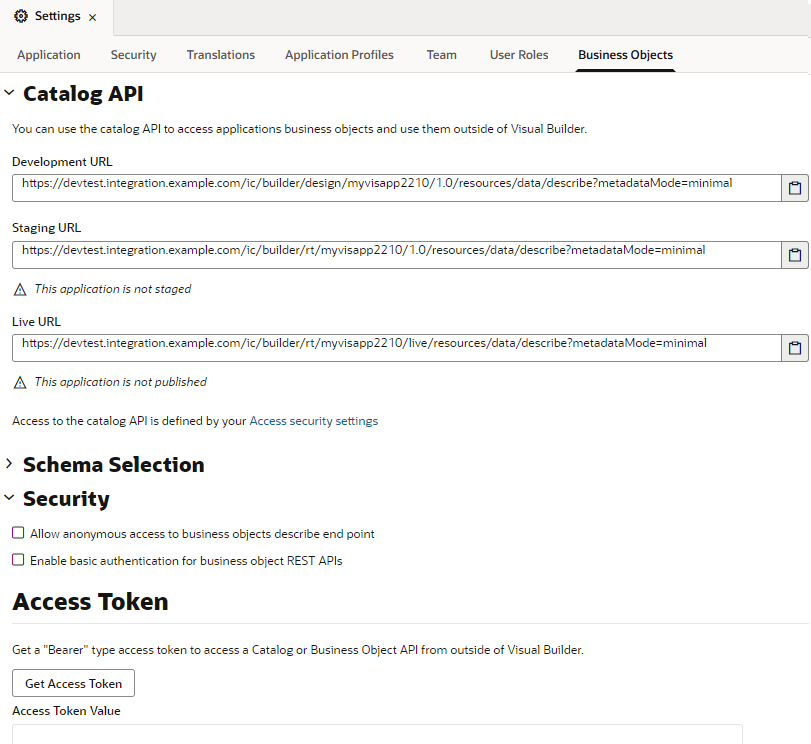
Task: Go to the User Roles tab
Action: coord(518,55)
